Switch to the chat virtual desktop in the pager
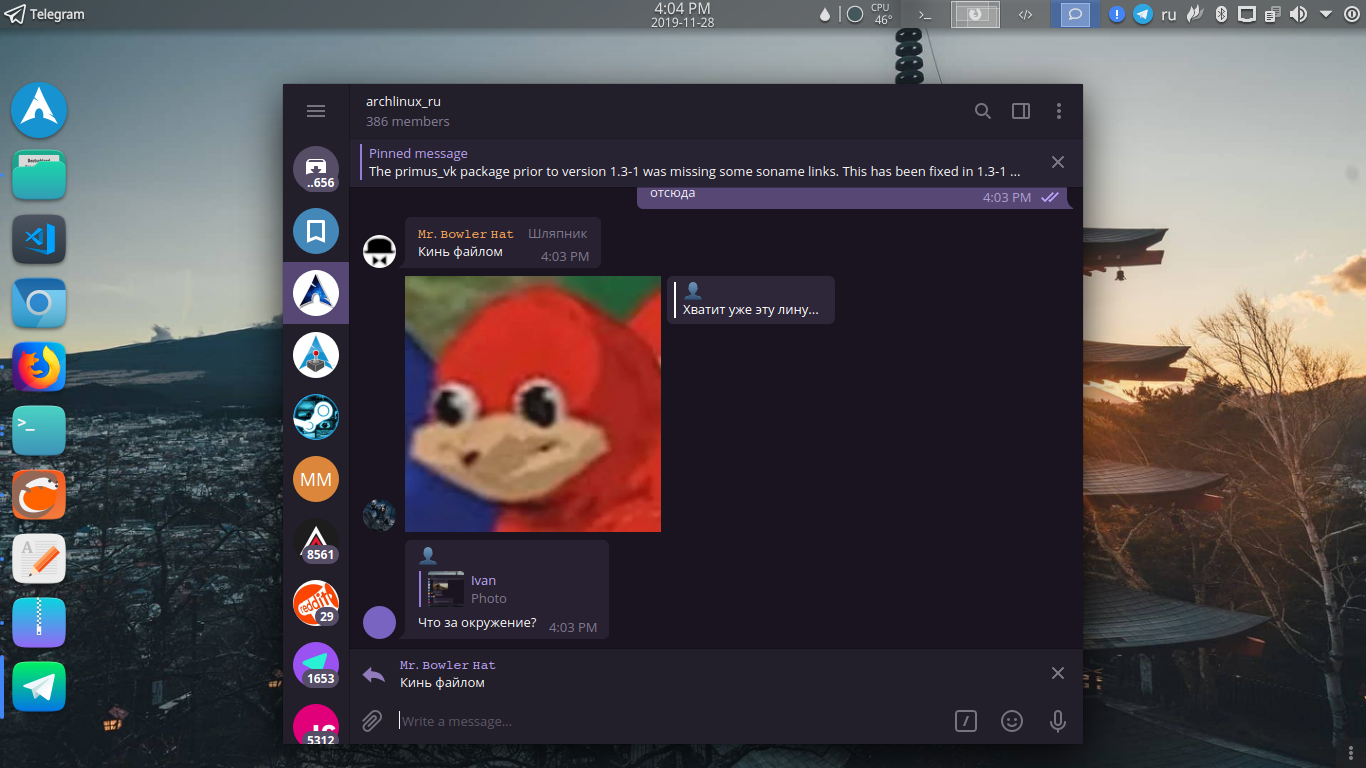This screenshot has width=1366, height=768. pyautogui.click(x=1075, y=14)
